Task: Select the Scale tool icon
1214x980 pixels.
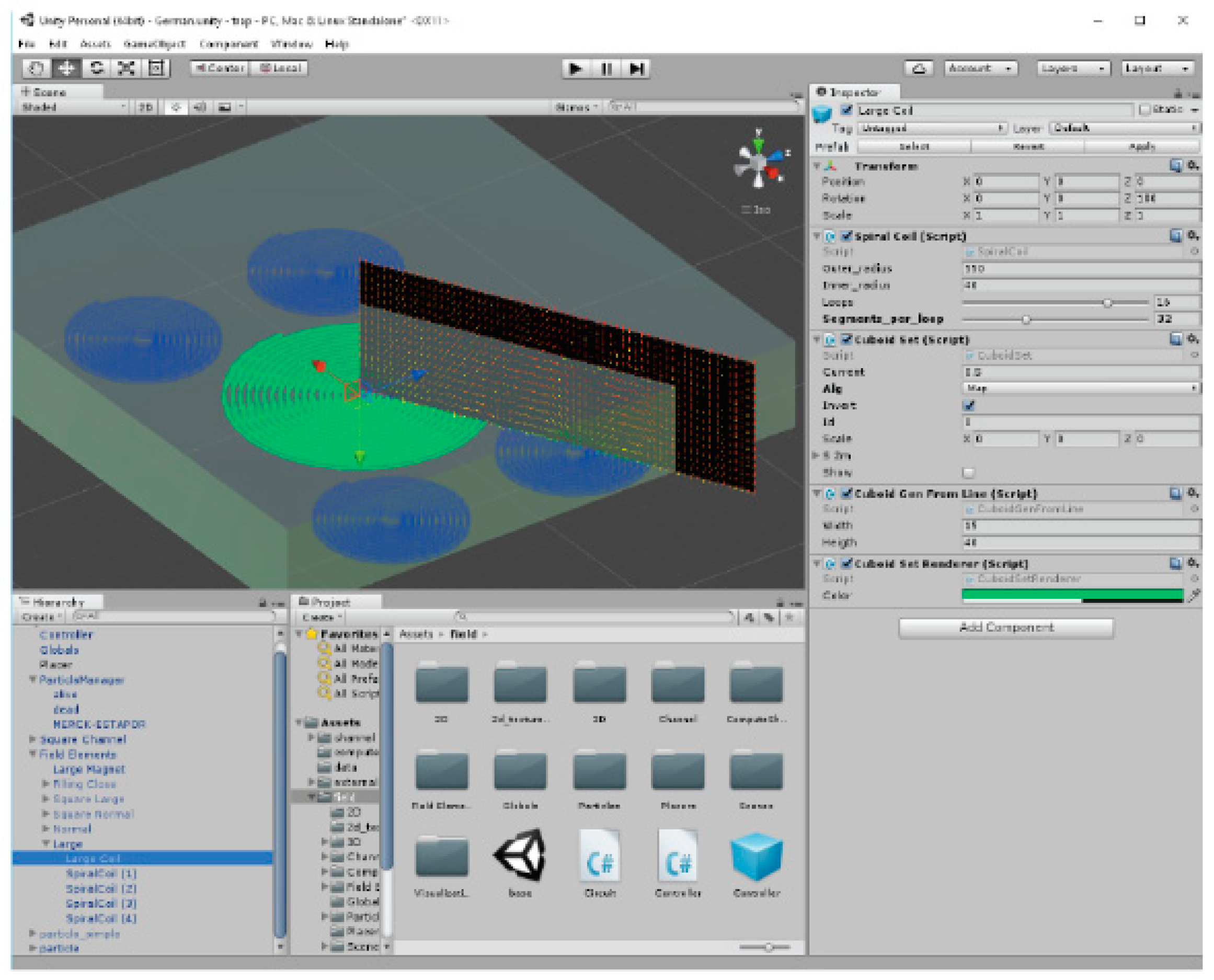Action: [x=126, y=69]
